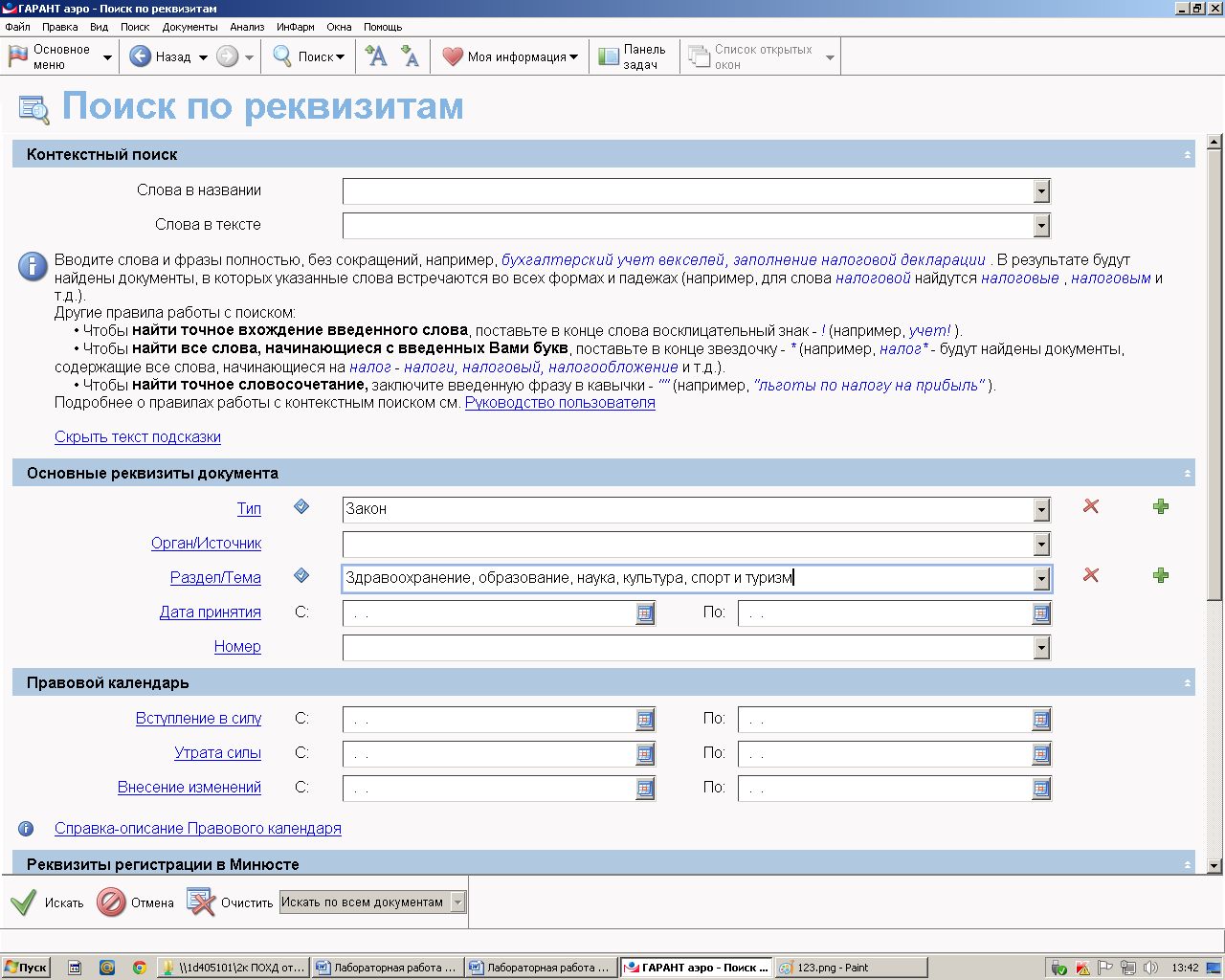The width and height of the screenshot is (1225, 980).
Task: Click the volume icon in system tray
Action: [x=1150, y=968]
